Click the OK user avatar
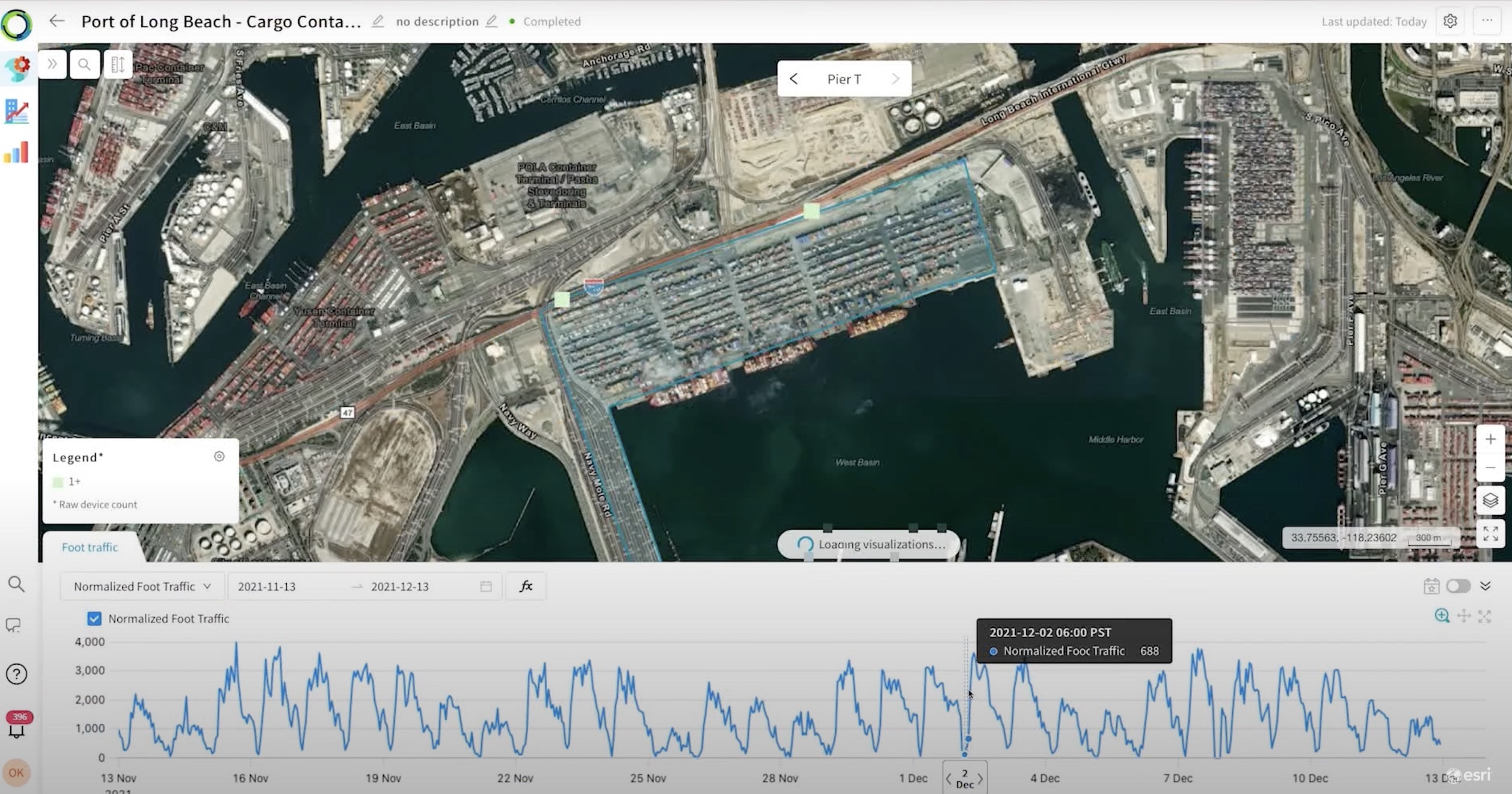The height and width of the screenshot is (794, 1512). point(16,773)
